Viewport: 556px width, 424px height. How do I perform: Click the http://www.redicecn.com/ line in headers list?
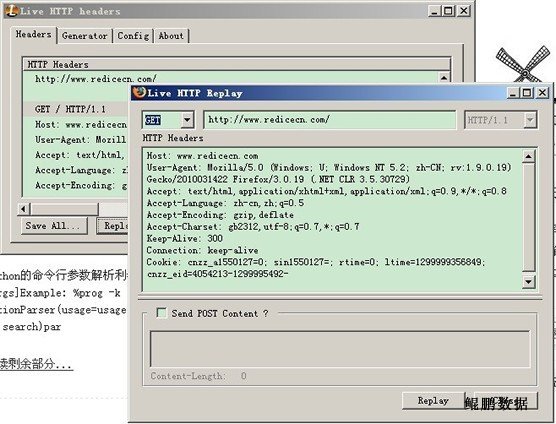(x=96, y=78)
